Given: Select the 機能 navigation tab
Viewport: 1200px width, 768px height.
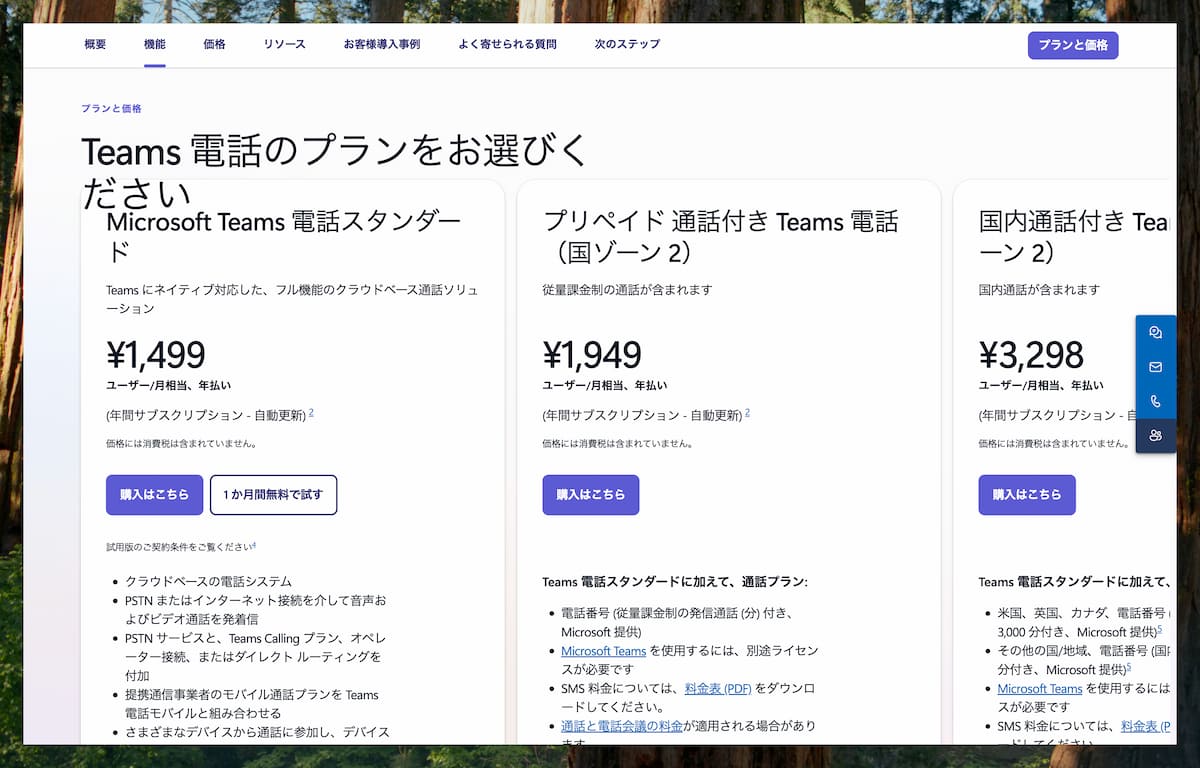Looking at the screenshot, I should 154,45.
